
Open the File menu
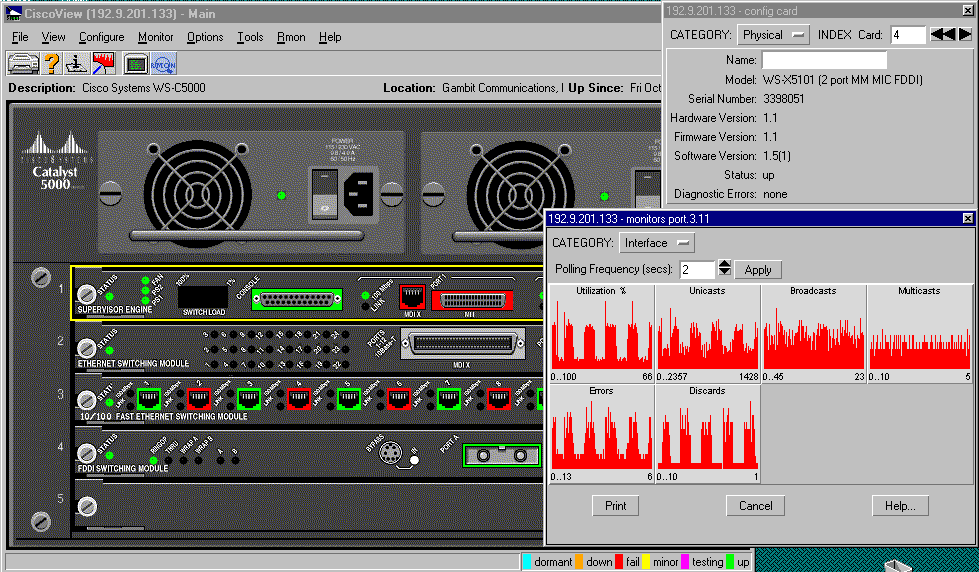[x=20, y=37]
